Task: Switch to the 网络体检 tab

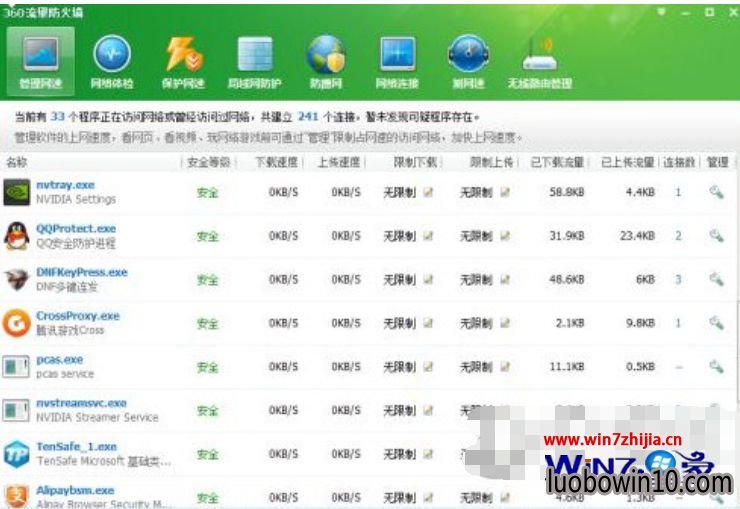Action: (x=112, y=62)
